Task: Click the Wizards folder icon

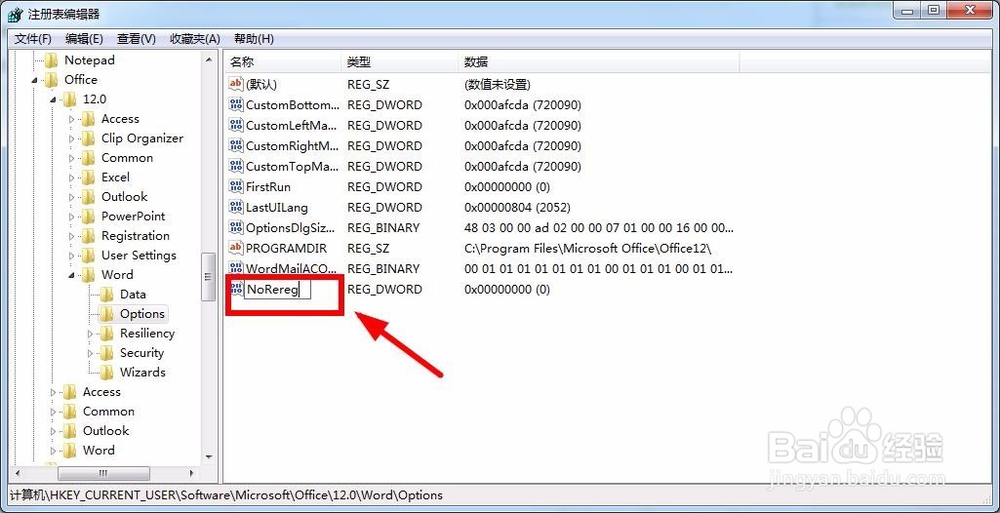Action: tap(107, 373)
